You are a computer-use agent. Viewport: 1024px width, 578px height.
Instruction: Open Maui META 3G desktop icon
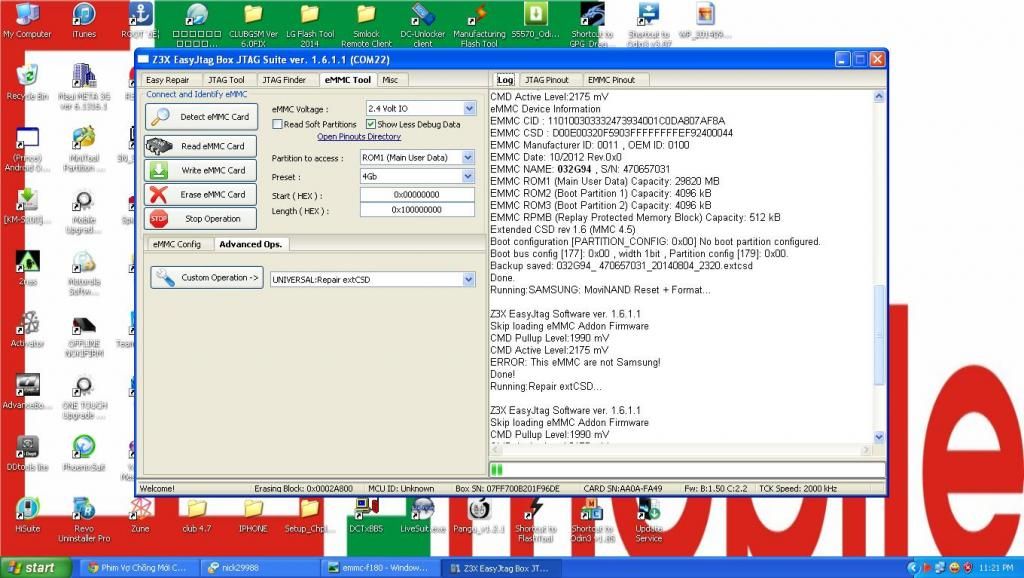(84, 86)
